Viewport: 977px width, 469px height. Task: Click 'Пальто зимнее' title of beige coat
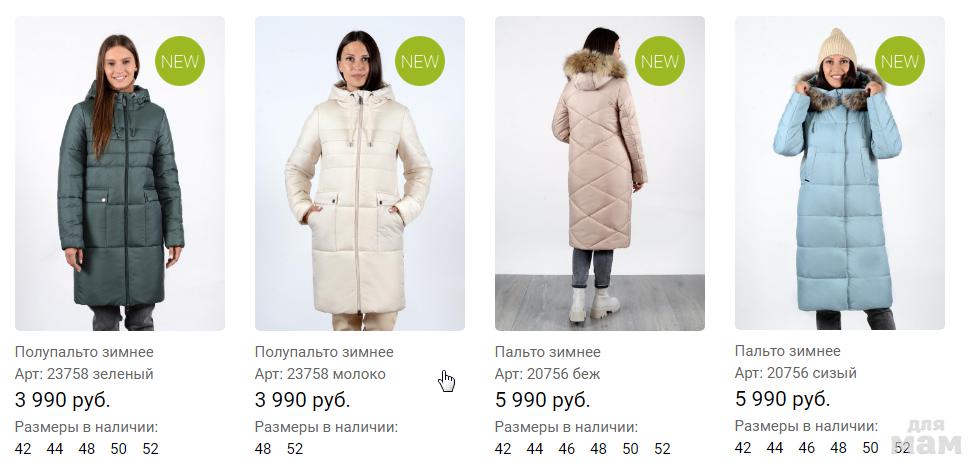tap(548, 352)
